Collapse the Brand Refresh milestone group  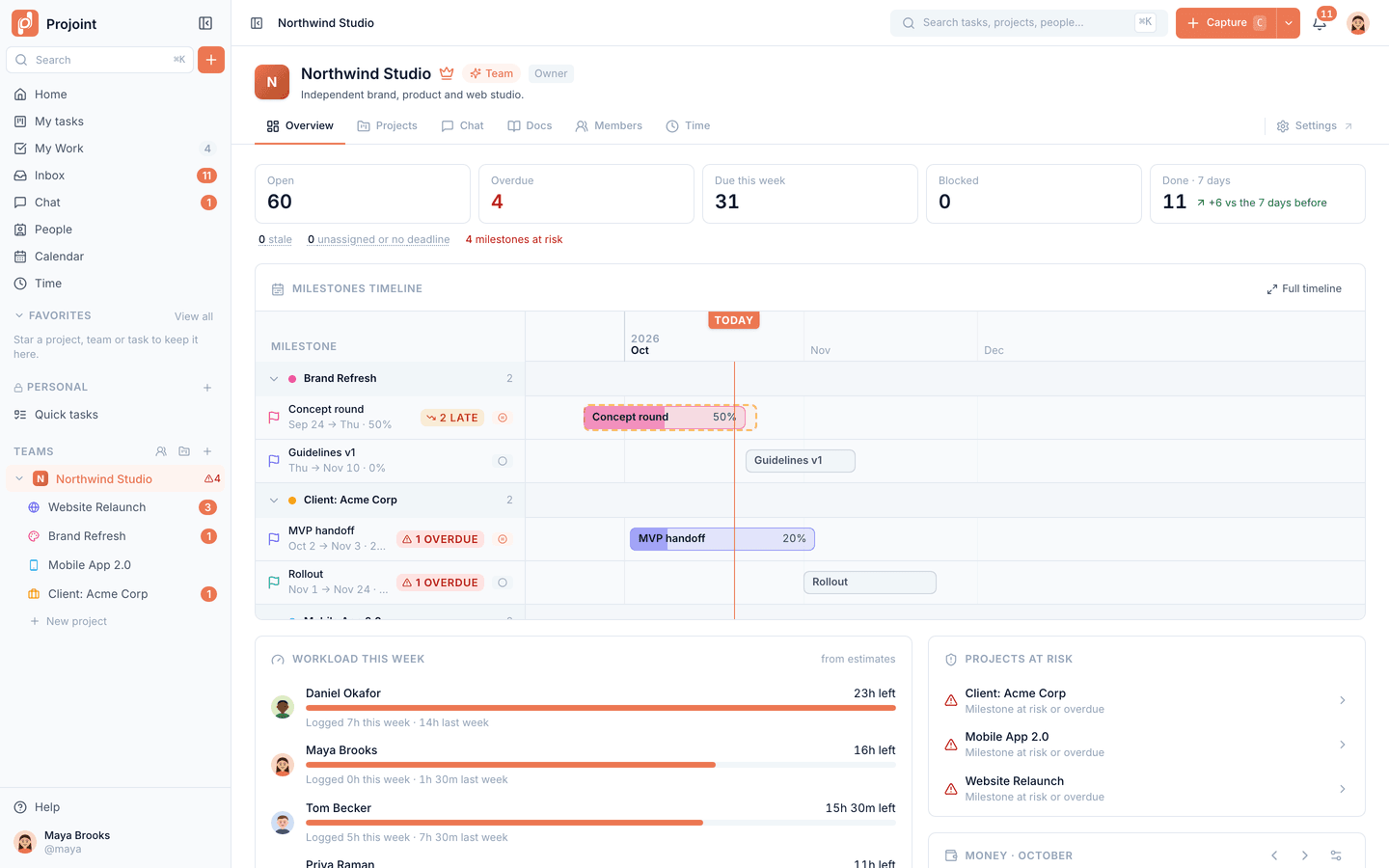[x=274, y=379]
